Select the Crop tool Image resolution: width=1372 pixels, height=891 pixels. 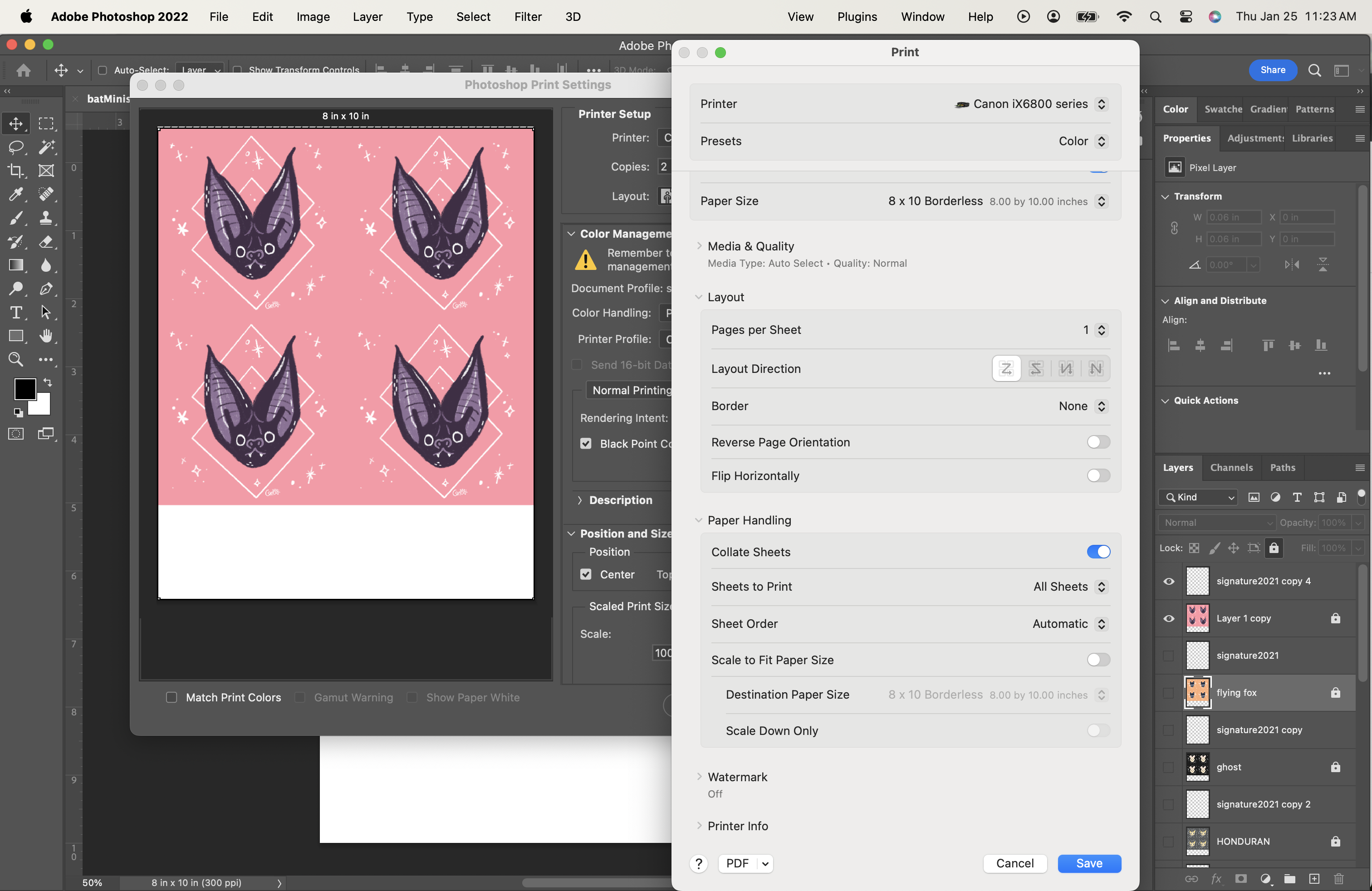pyautogui.click(x=15, y=171)
